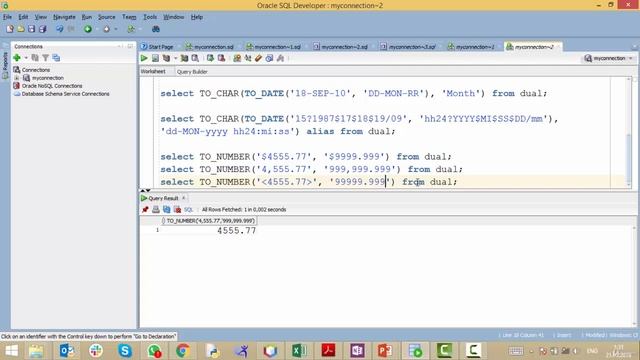Image resolution: width=640 pixels, height=360 pixels.
Task: Click the Schema Browser icon in Connections panel
Action: [56, 58]
